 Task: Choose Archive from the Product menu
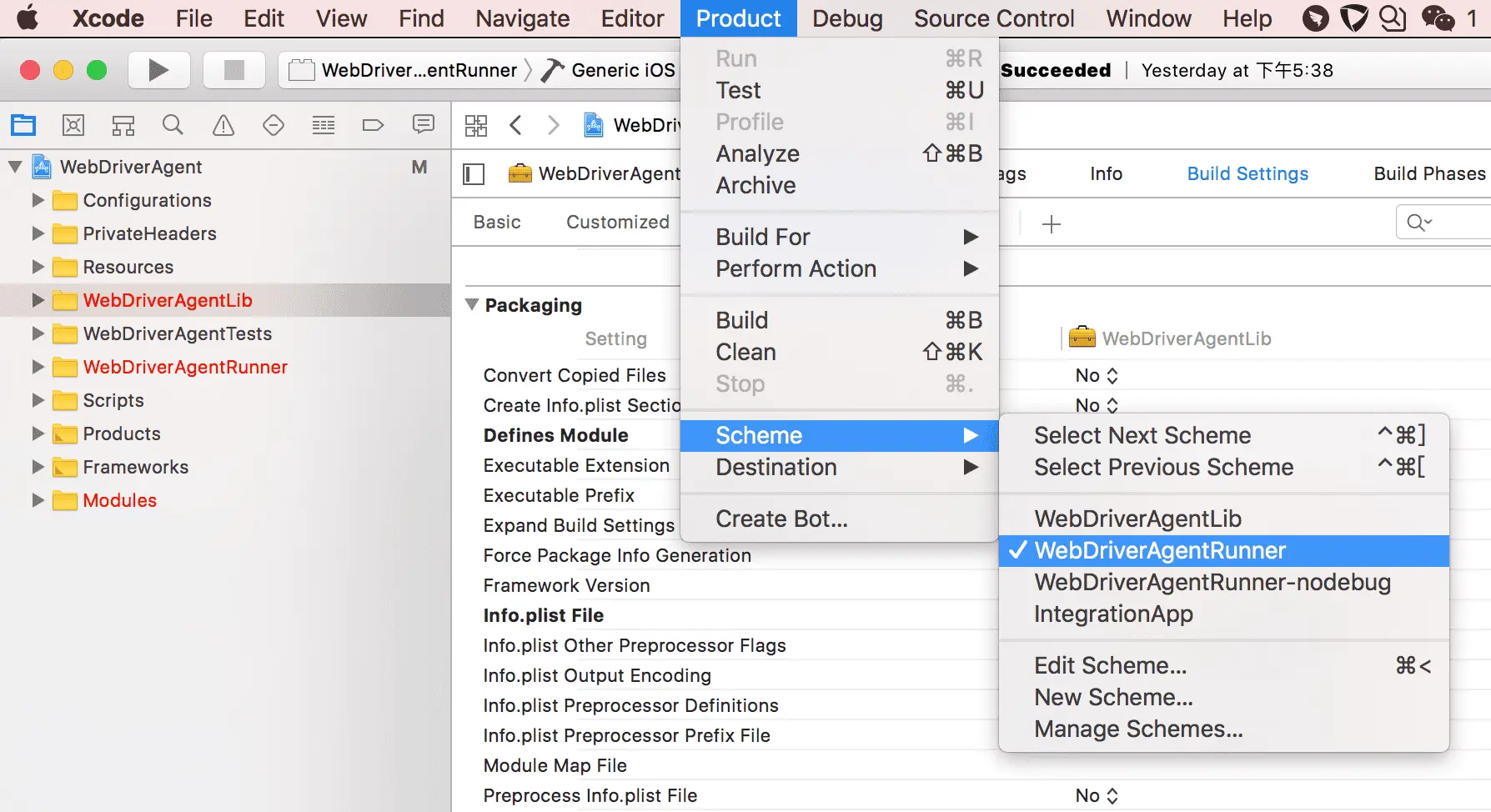pos(840,185)
